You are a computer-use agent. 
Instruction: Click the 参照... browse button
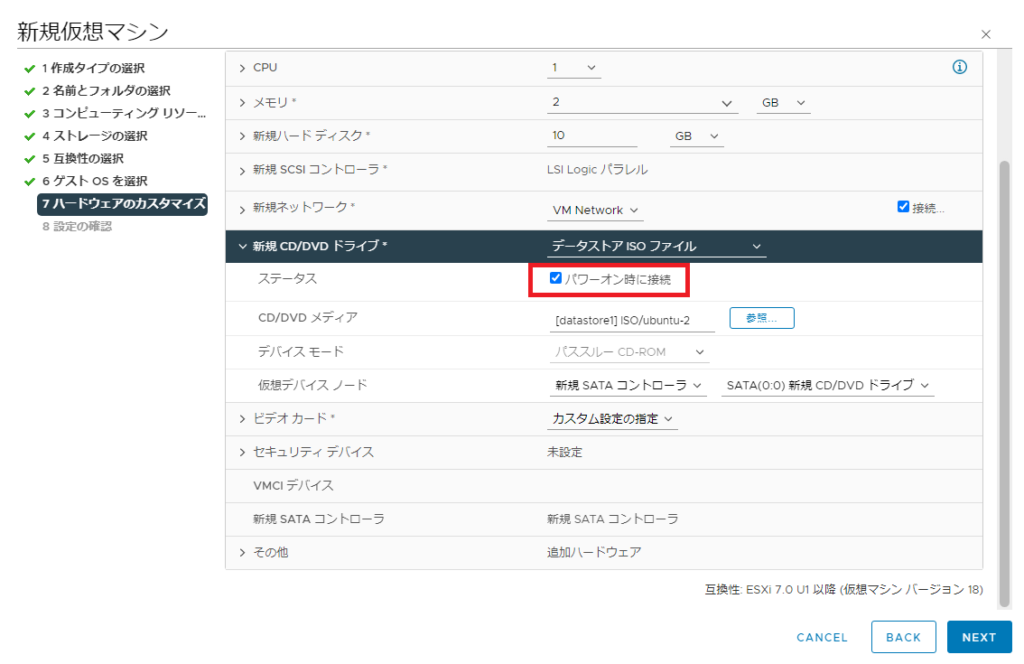(761, 318)
